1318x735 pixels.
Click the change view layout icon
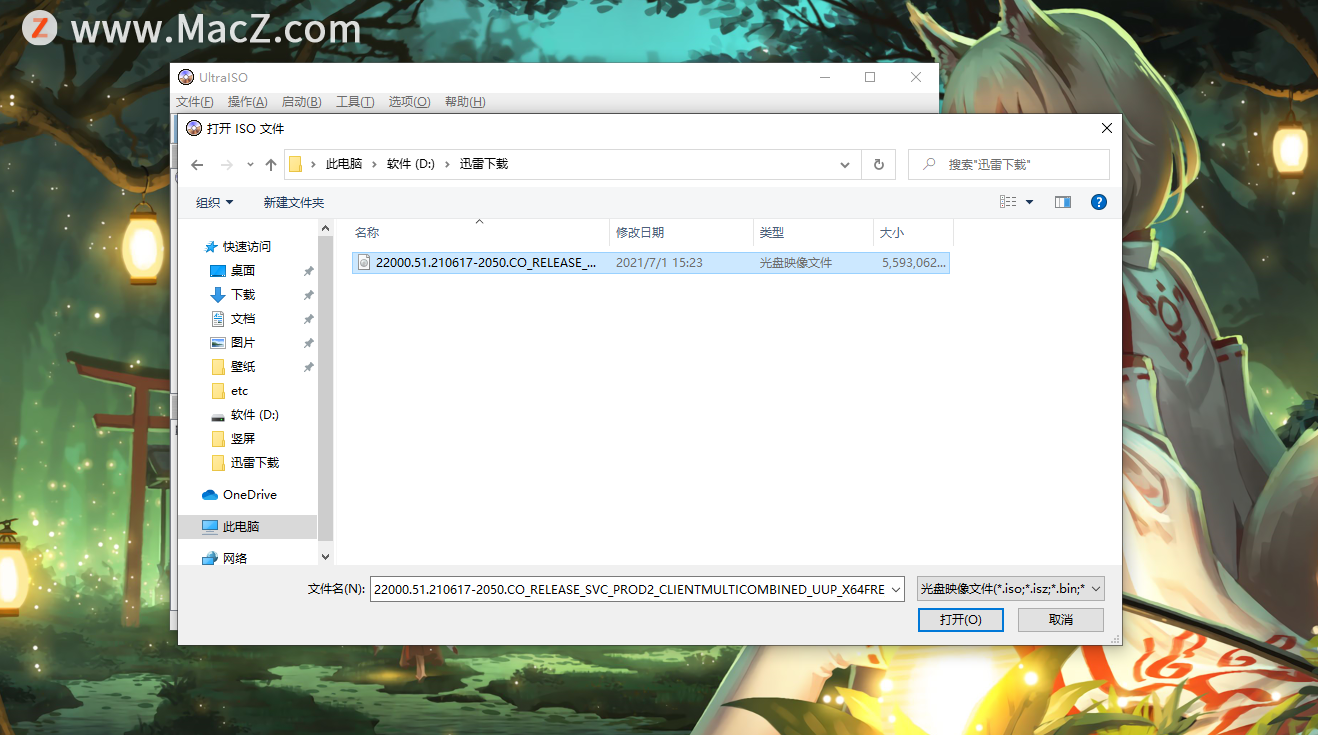click(x=1008, y=202)
